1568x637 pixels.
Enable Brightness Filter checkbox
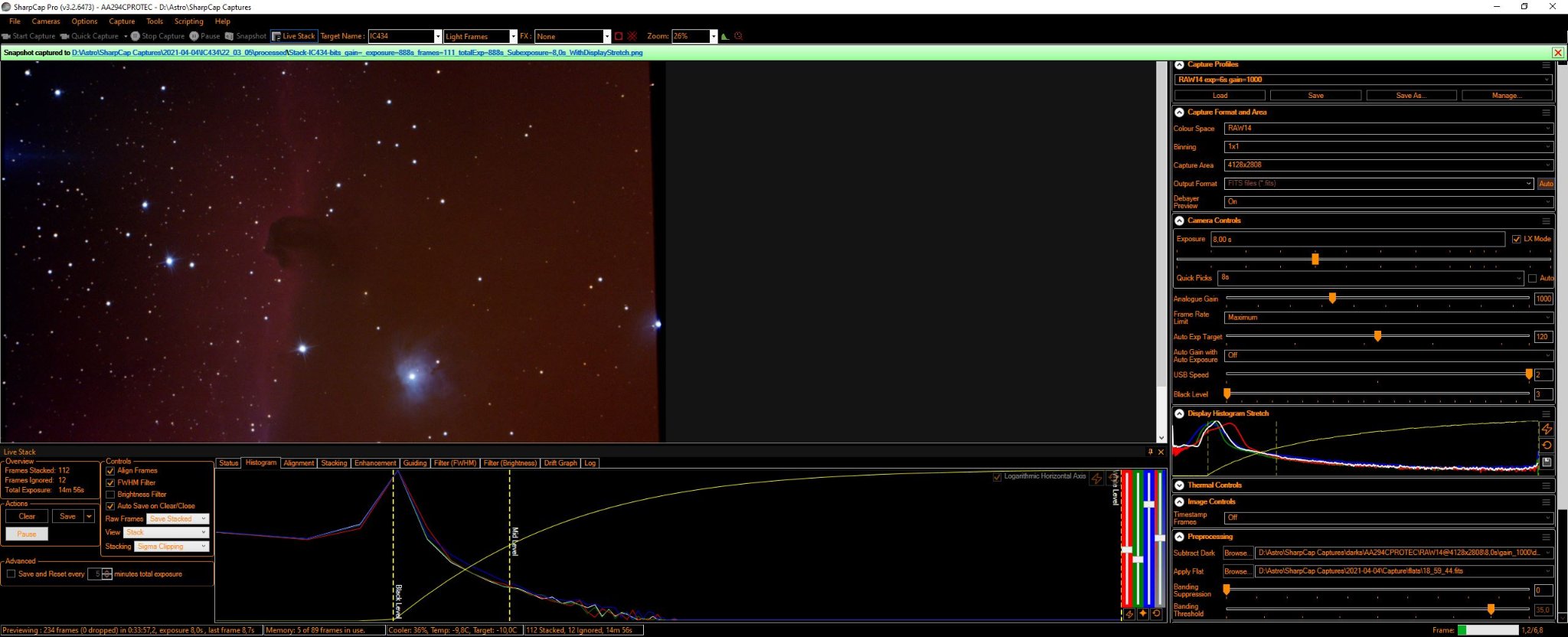click(x=110, y=495)
